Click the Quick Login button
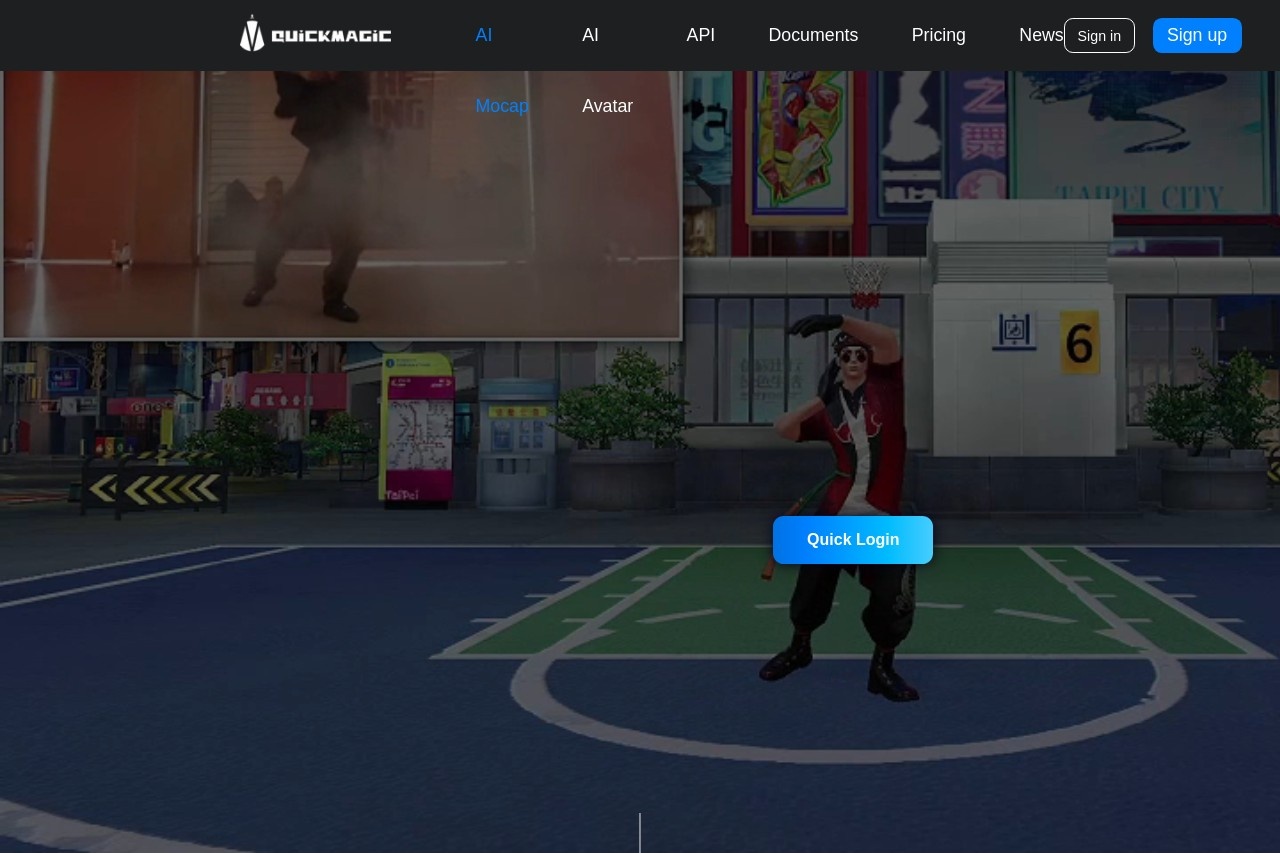Screen dimensions: 1280x853 pos(853,540)
